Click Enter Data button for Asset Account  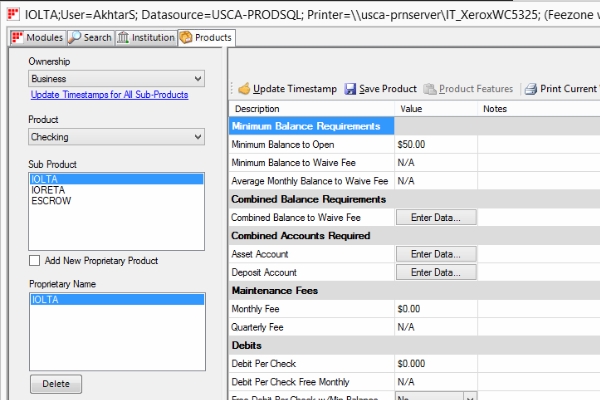[436, 254]
